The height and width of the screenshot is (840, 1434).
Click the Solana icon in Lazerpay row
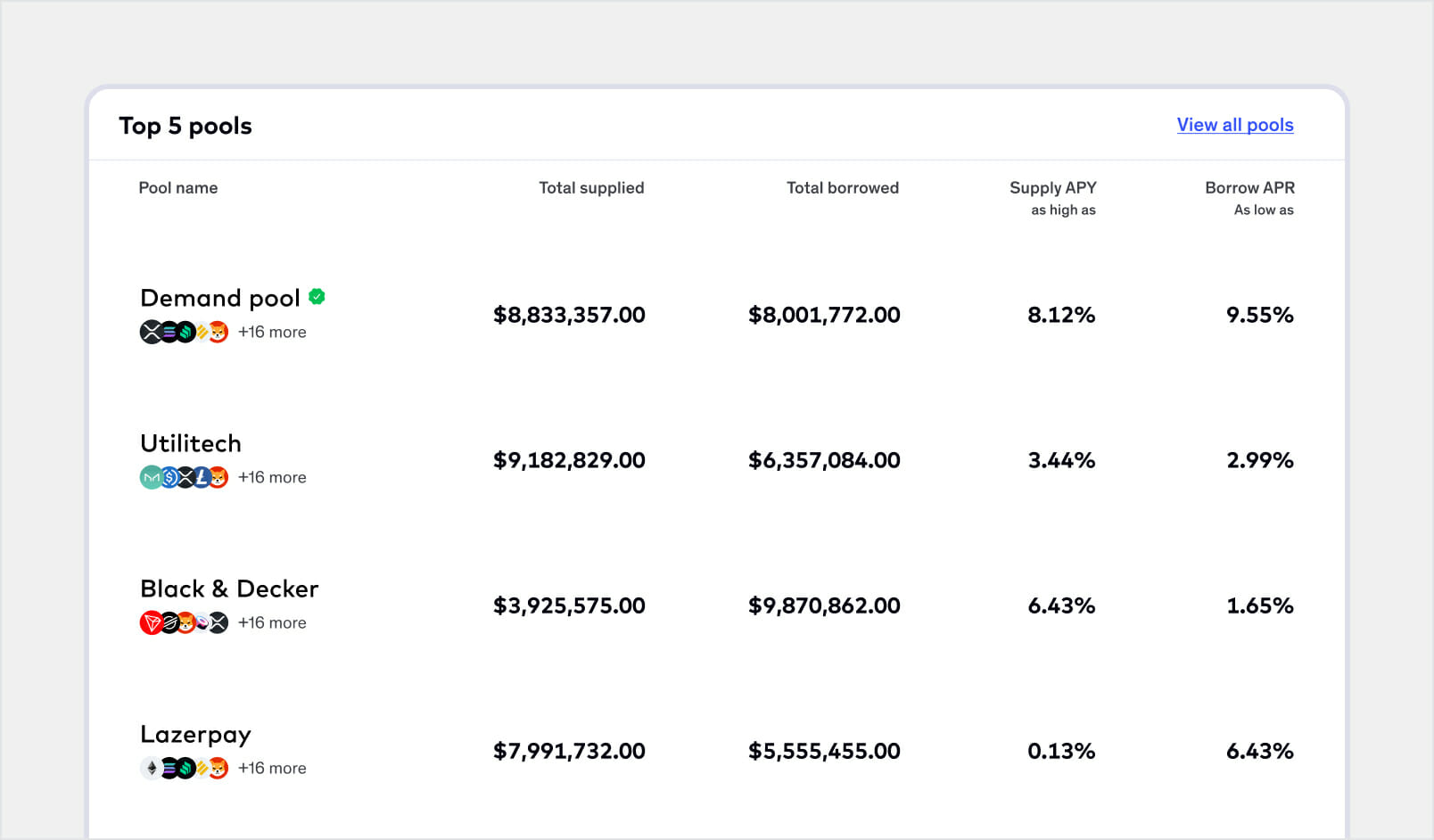coord(169,769)
